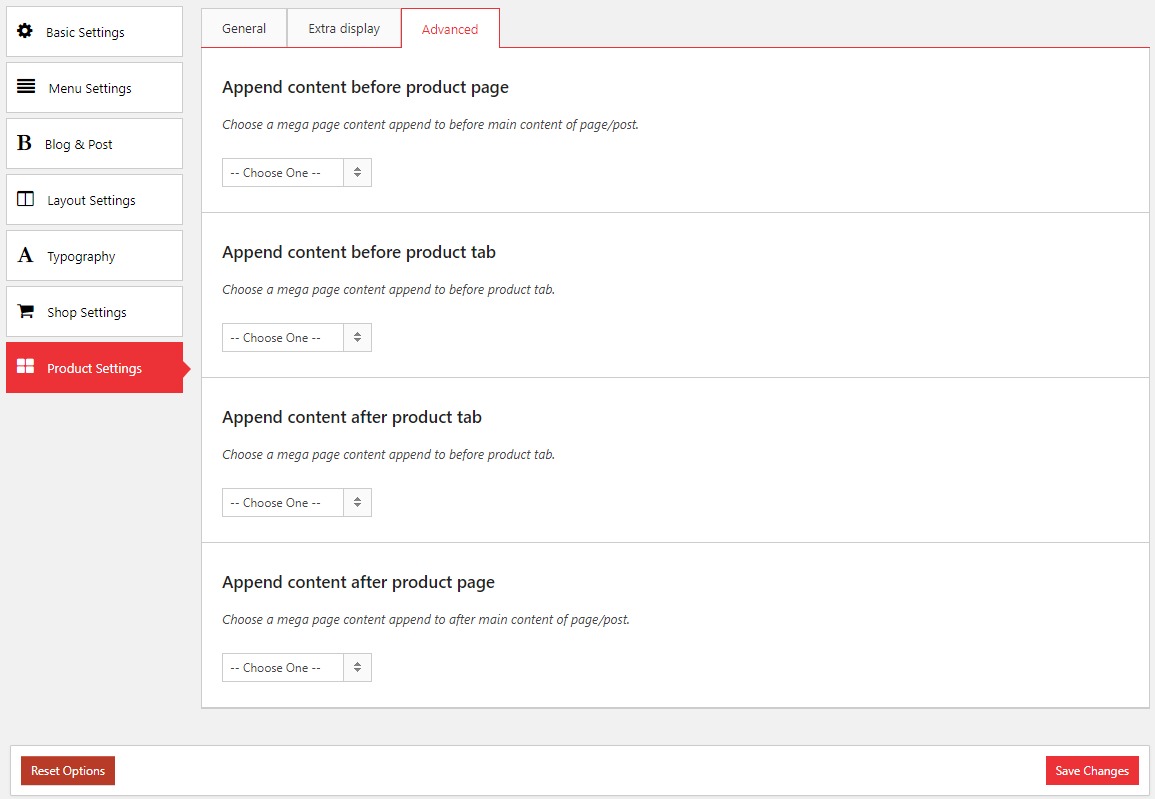Click the shopping cart icon for Shop Settings
Screen dimensions: 1155x799
coord(26,311)
